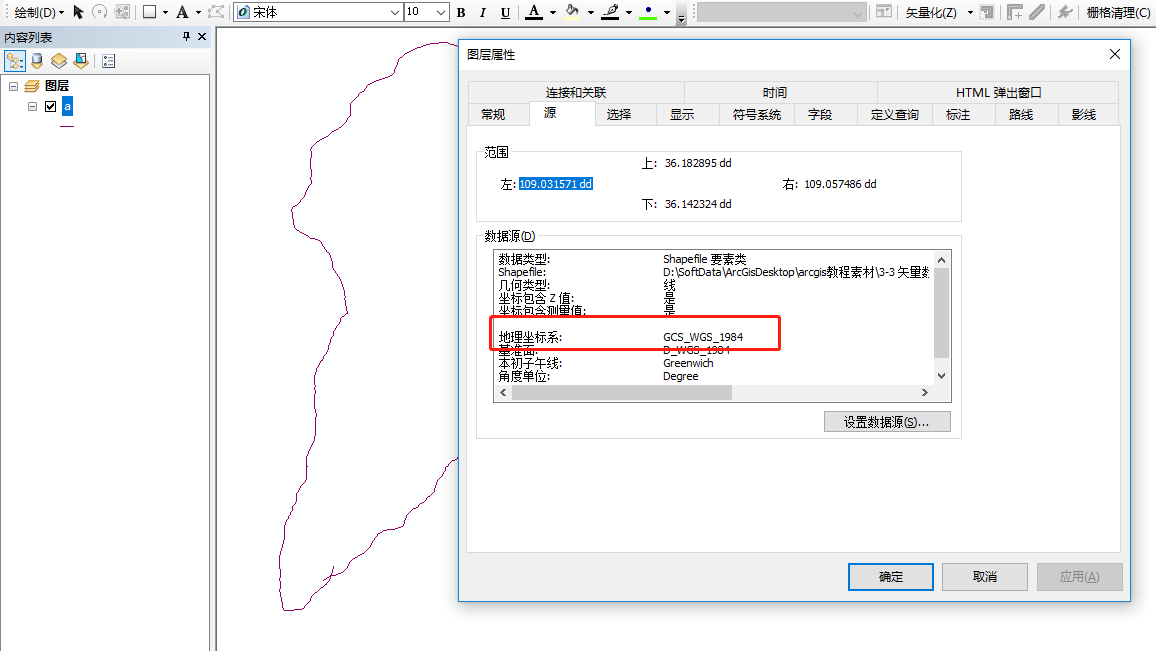Viewport: 1156px width, 651px height.
Task: Switch to List By Source view
Action: tap(36, 60)
